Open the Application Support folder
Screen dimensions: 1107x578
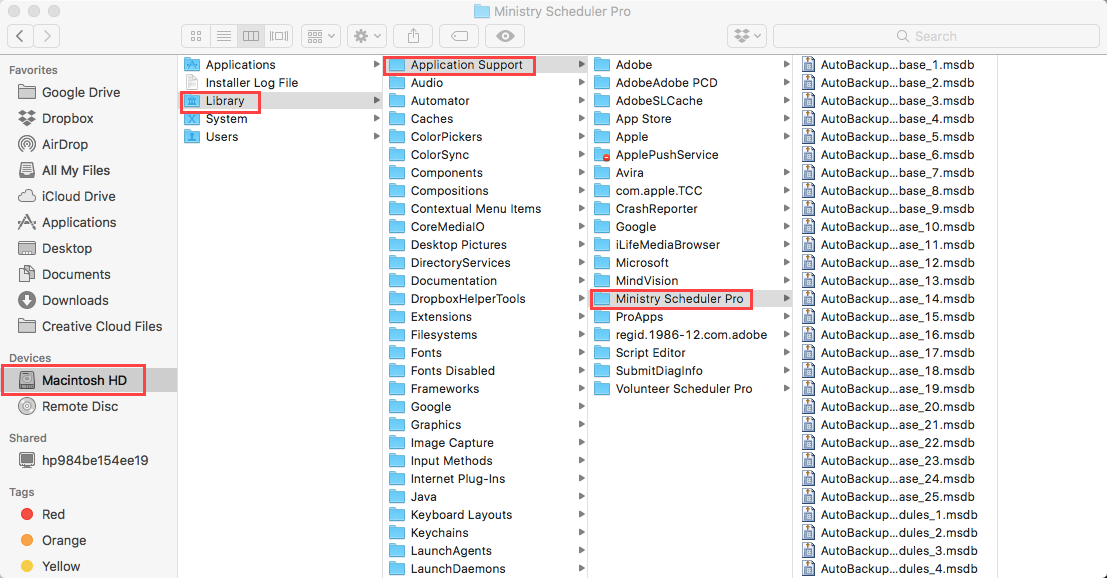[x=466, y=65]
